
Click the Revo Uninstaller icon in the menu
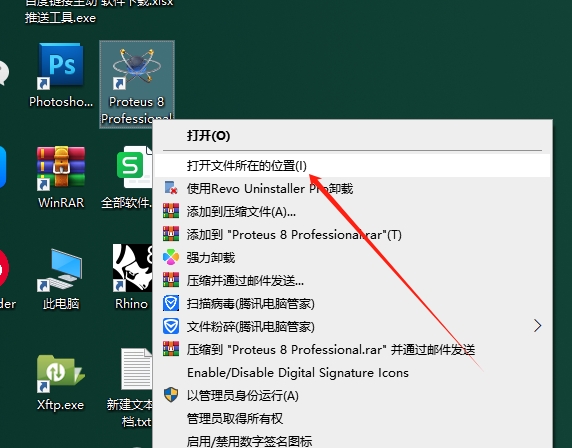click(x=171, y=188)
